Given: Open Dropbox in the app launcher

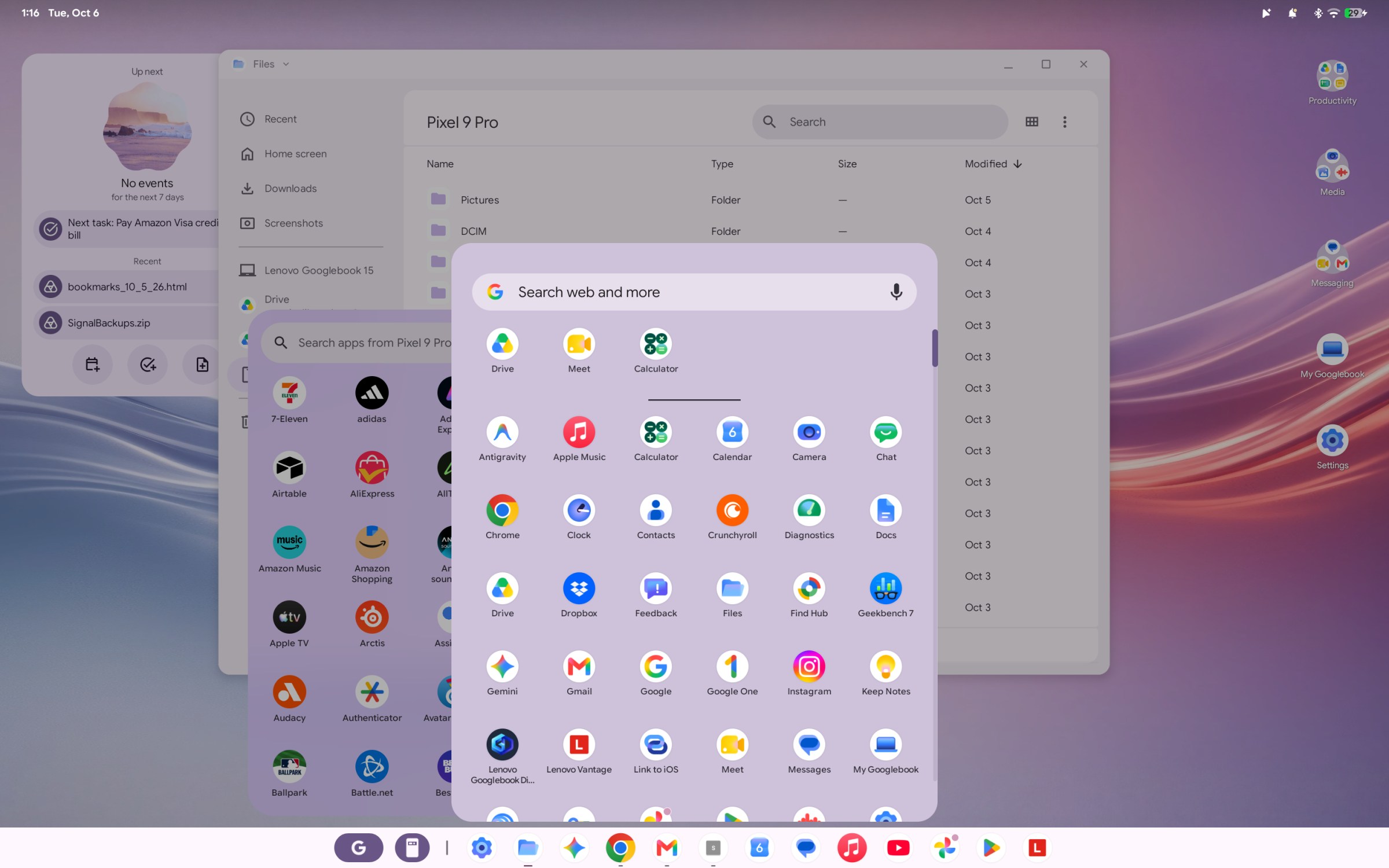Looking at the screenshot, I should 579,595.
